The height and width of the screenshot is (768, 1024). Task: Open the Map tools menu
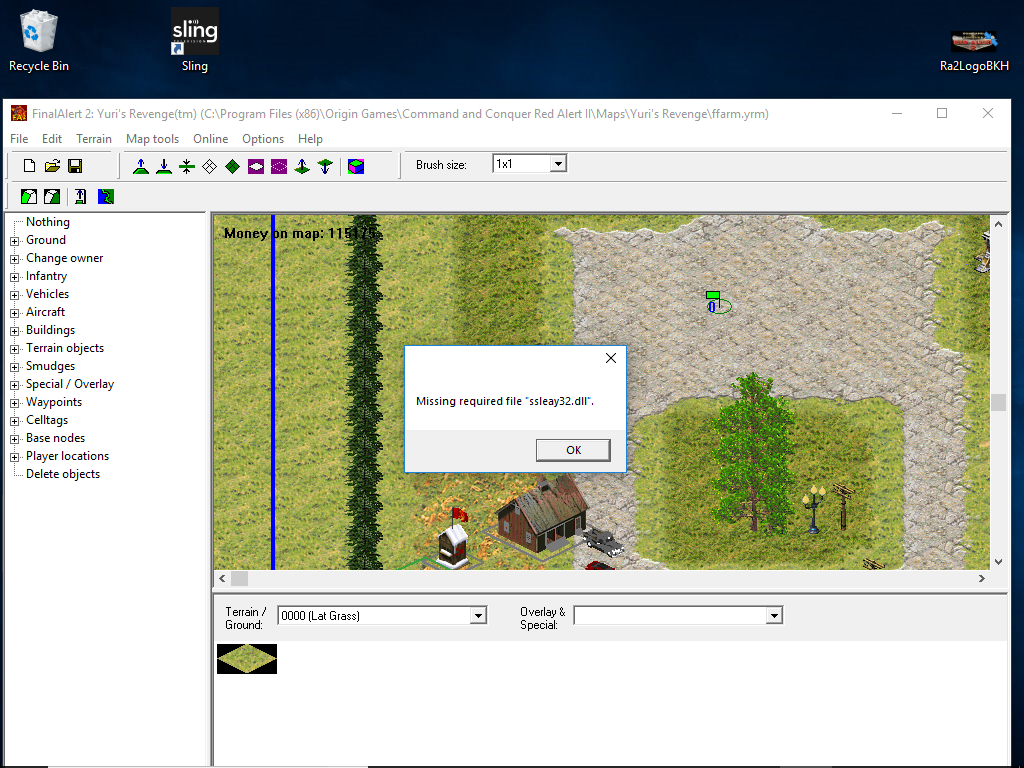[152, 139]
